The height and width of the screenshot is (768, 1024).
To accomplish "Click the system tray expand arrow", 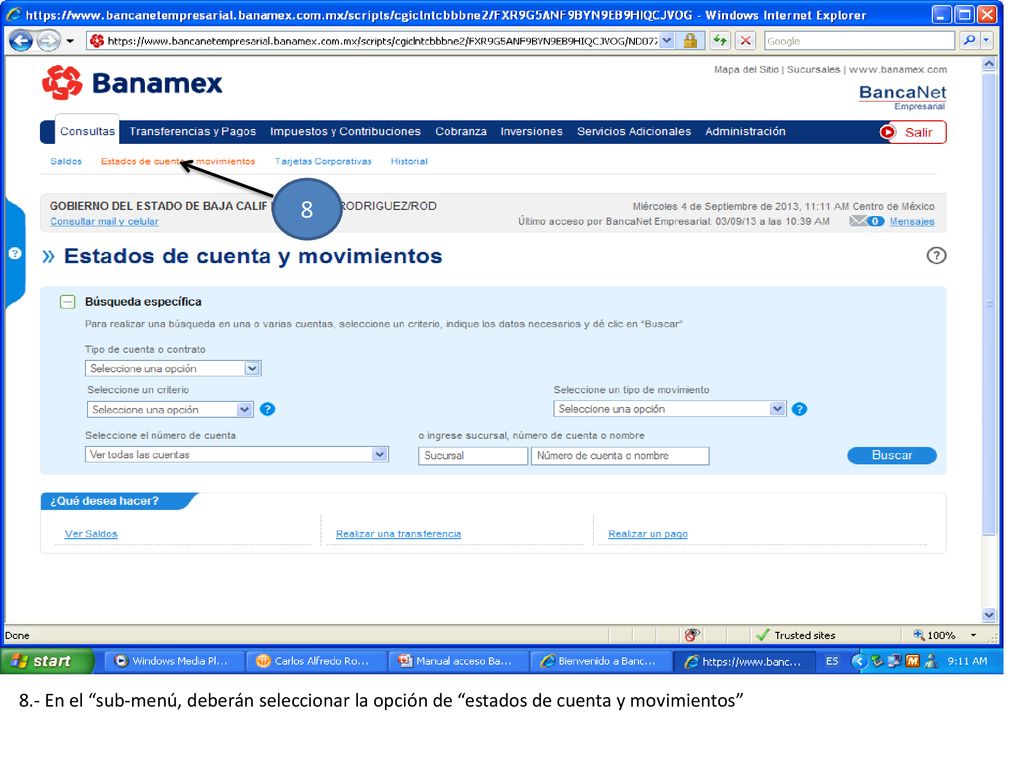I will point(859,661).
